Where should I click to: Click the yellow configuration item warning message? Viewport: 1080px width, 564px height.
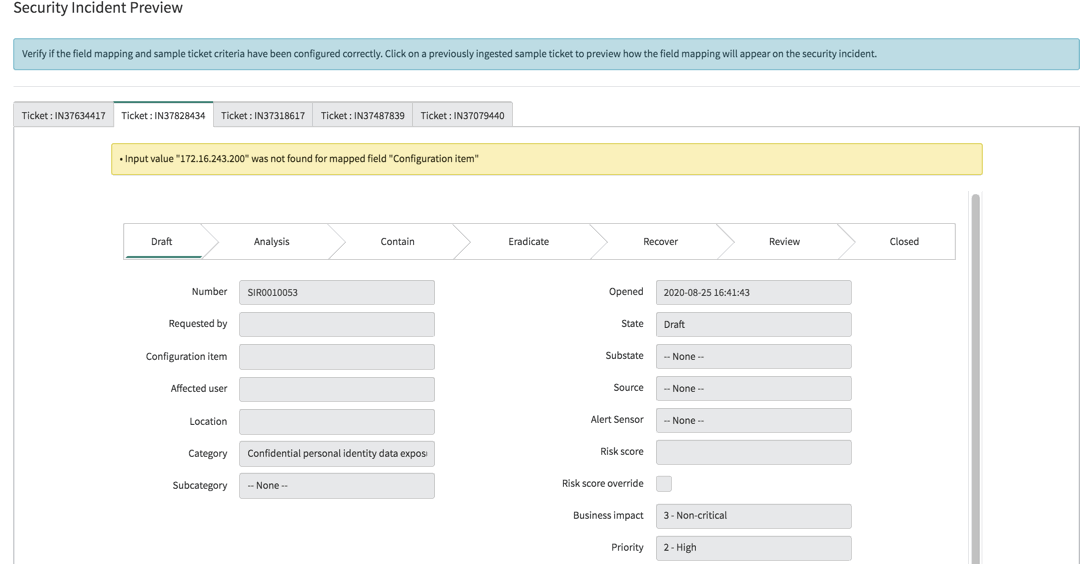pos(547,159)
